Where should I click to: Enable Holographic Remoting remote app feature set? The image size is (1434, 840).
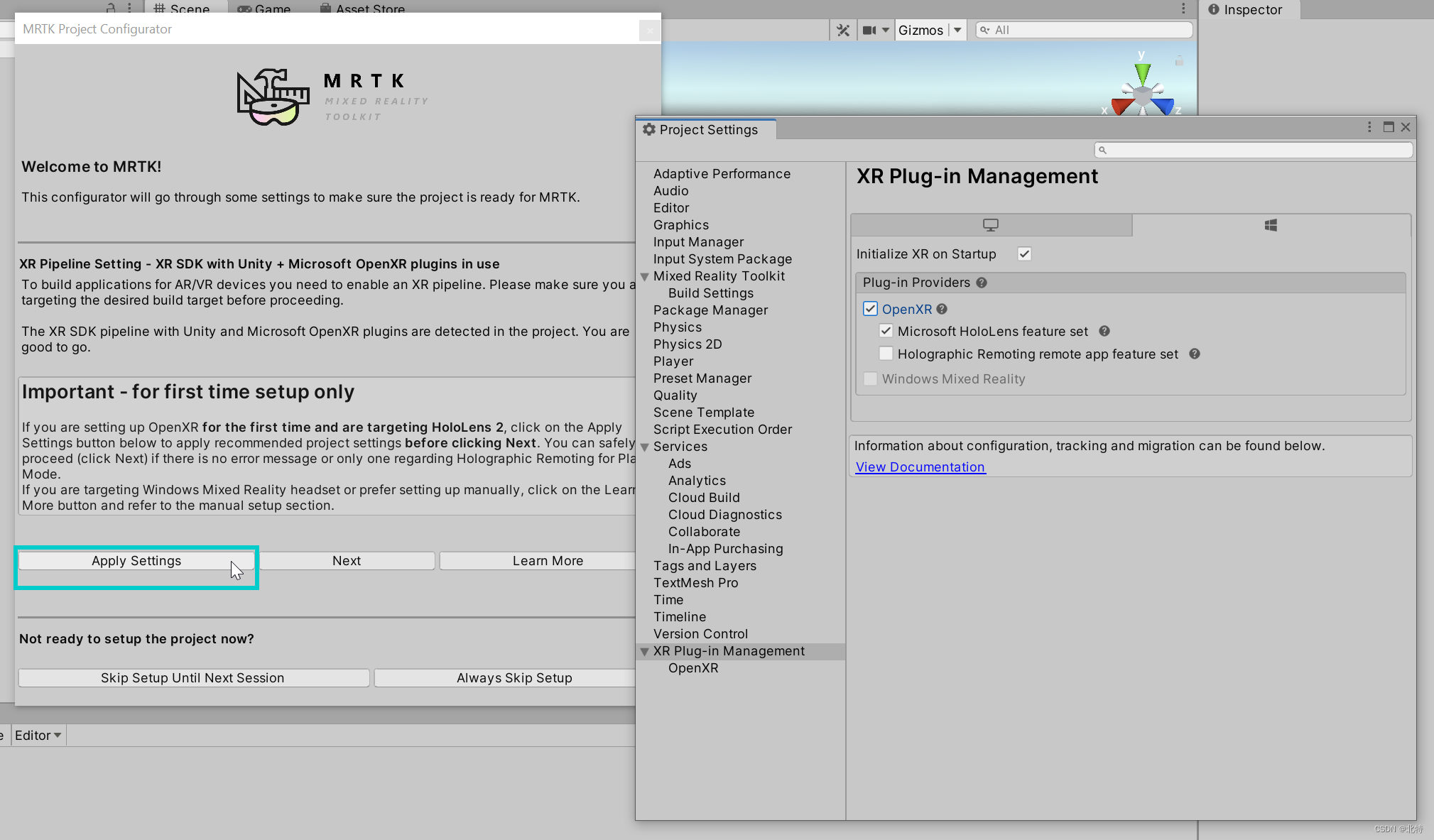pyautogui.click(x=886, y=354)
